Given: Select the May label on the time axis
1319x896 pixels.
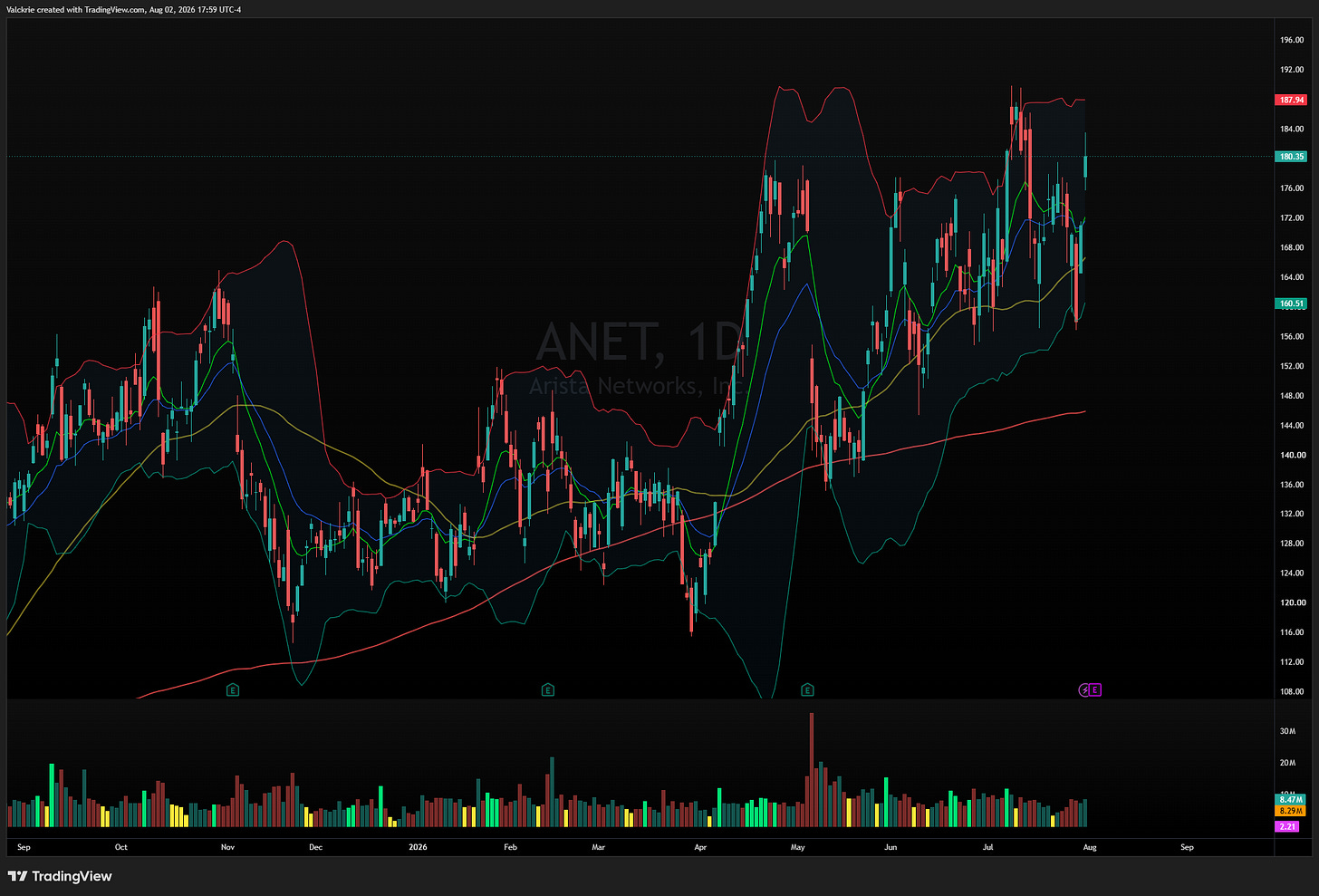Looking at the screenshot, I should [x=797, y=847].
